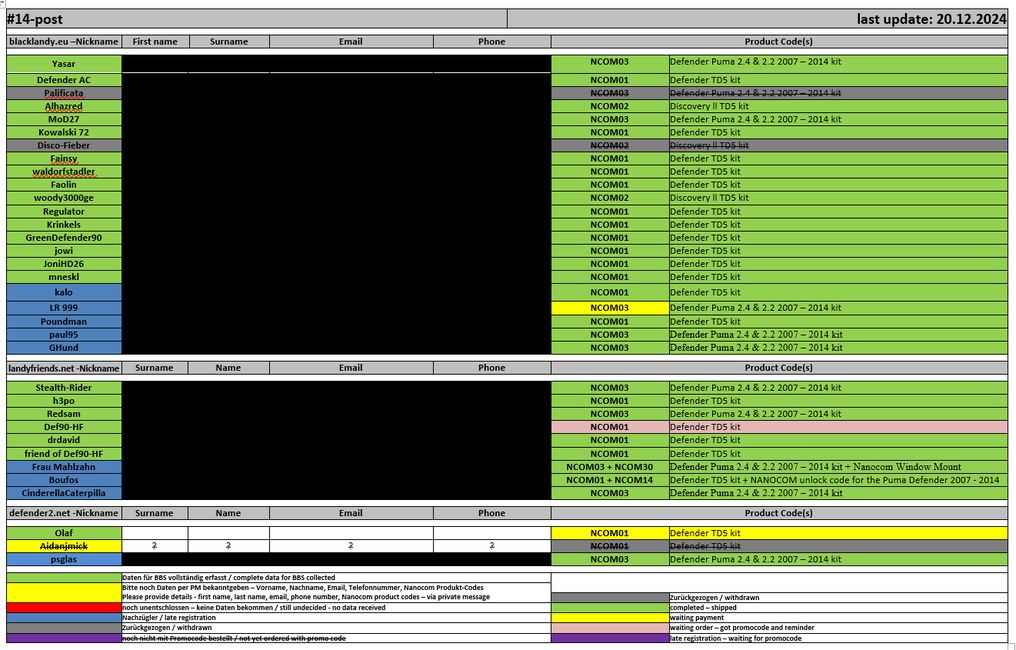Select the Boufos nickname cell
The image size is (1016, 650).
[64, 480]
